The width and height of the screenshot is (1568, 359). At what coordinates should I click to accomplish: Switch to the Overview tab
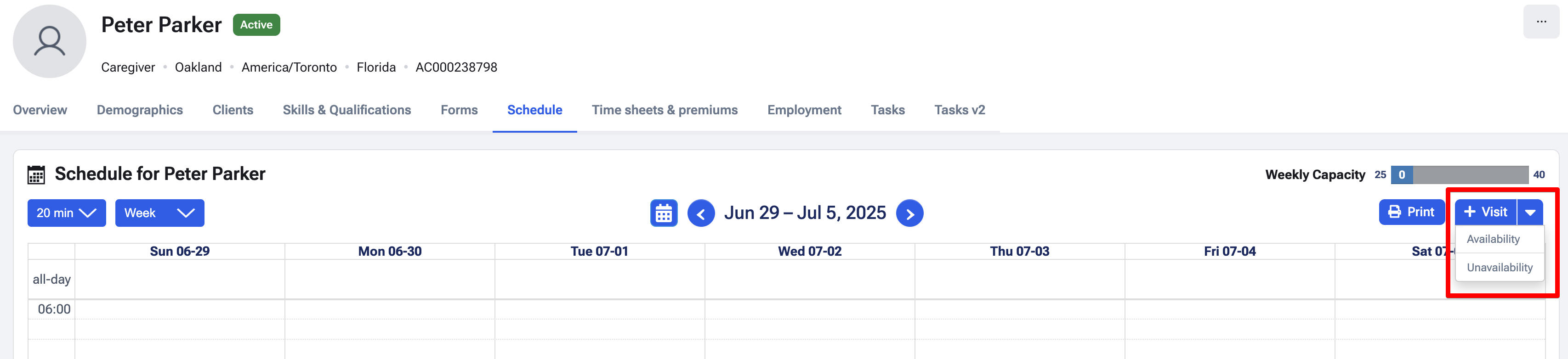point(40,110)
